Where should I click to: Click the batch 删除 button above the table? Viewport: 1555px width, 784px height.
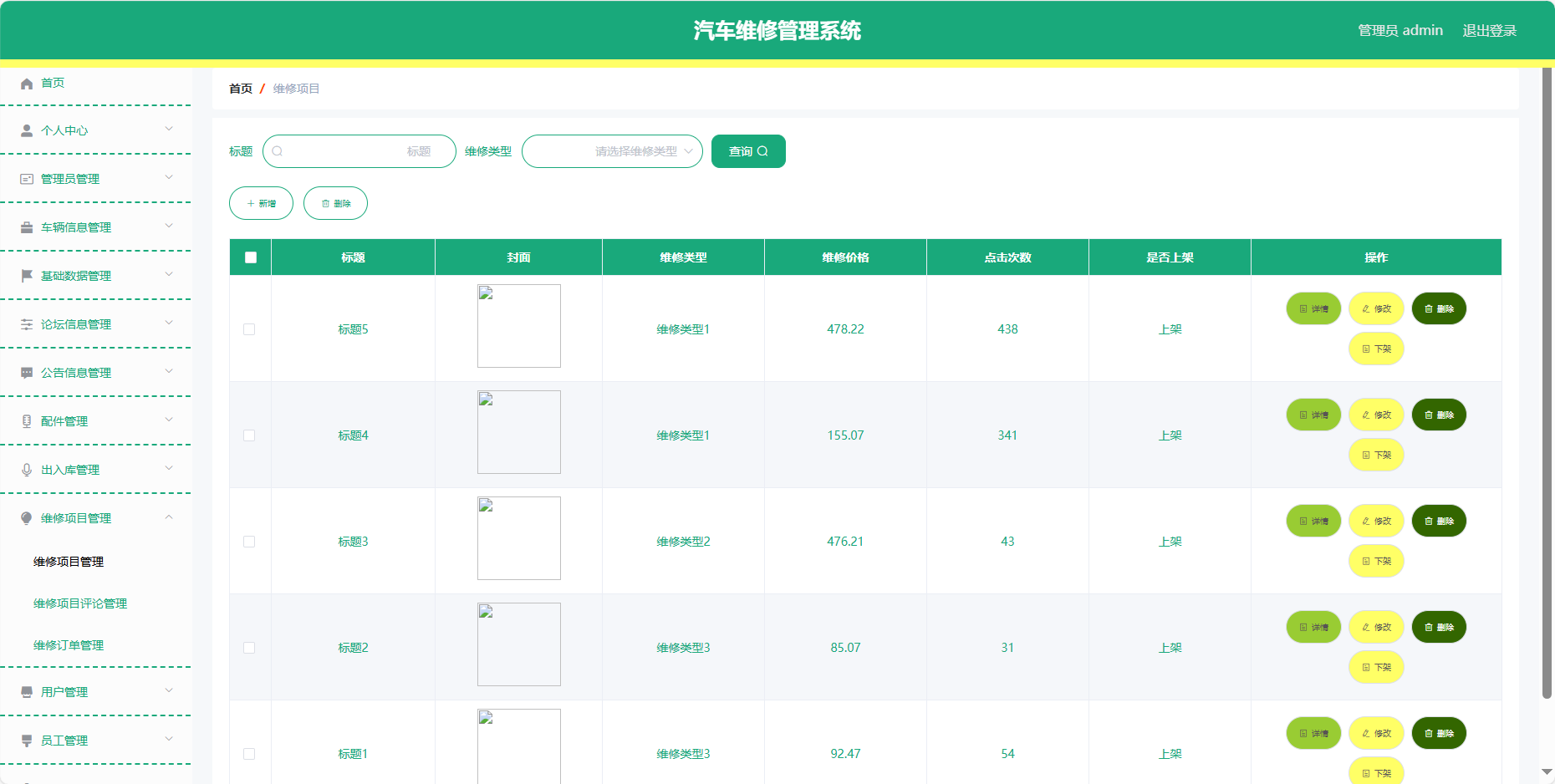tap(335, 203)
